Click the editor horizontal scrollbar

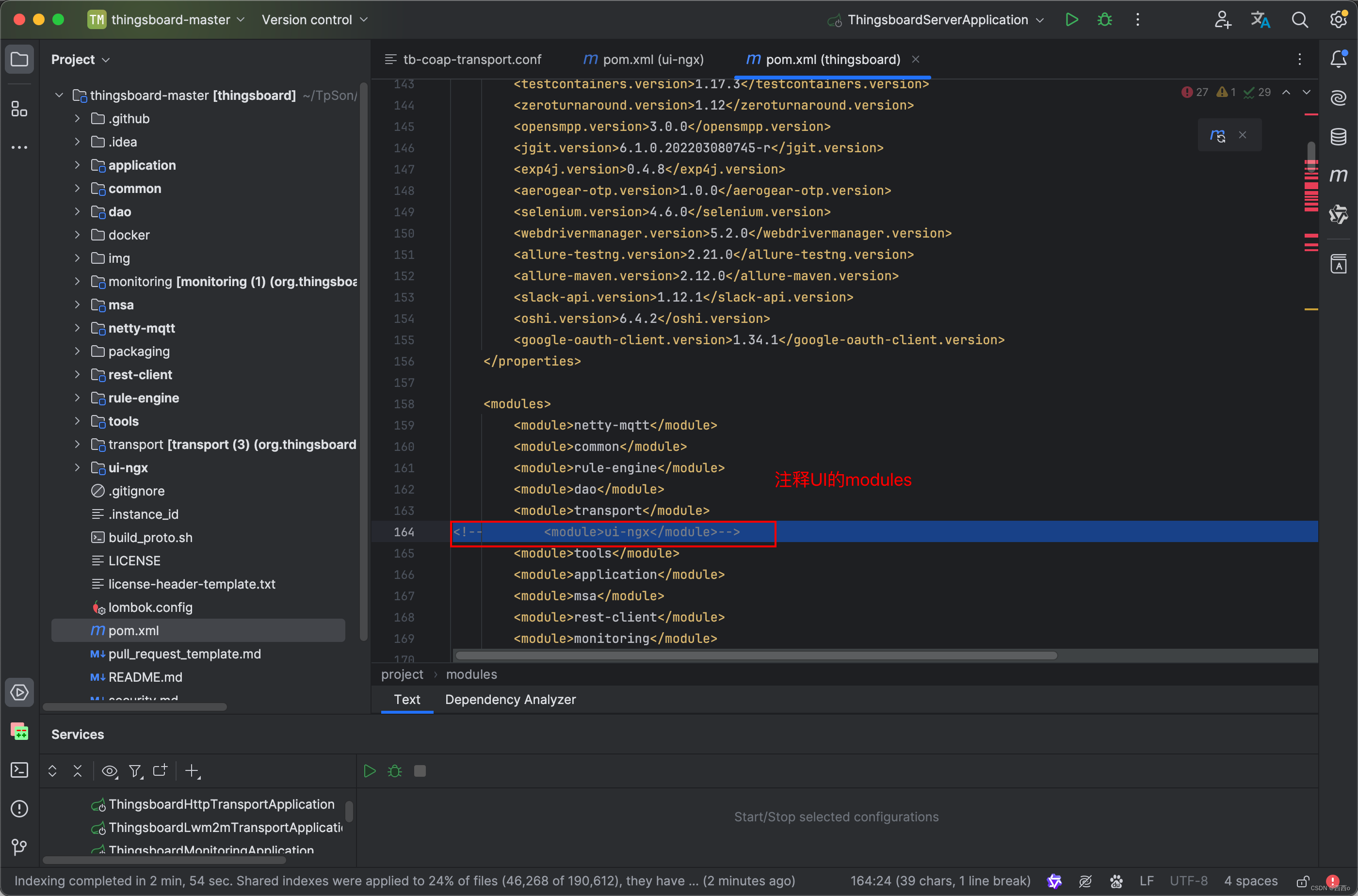point(756,656)
